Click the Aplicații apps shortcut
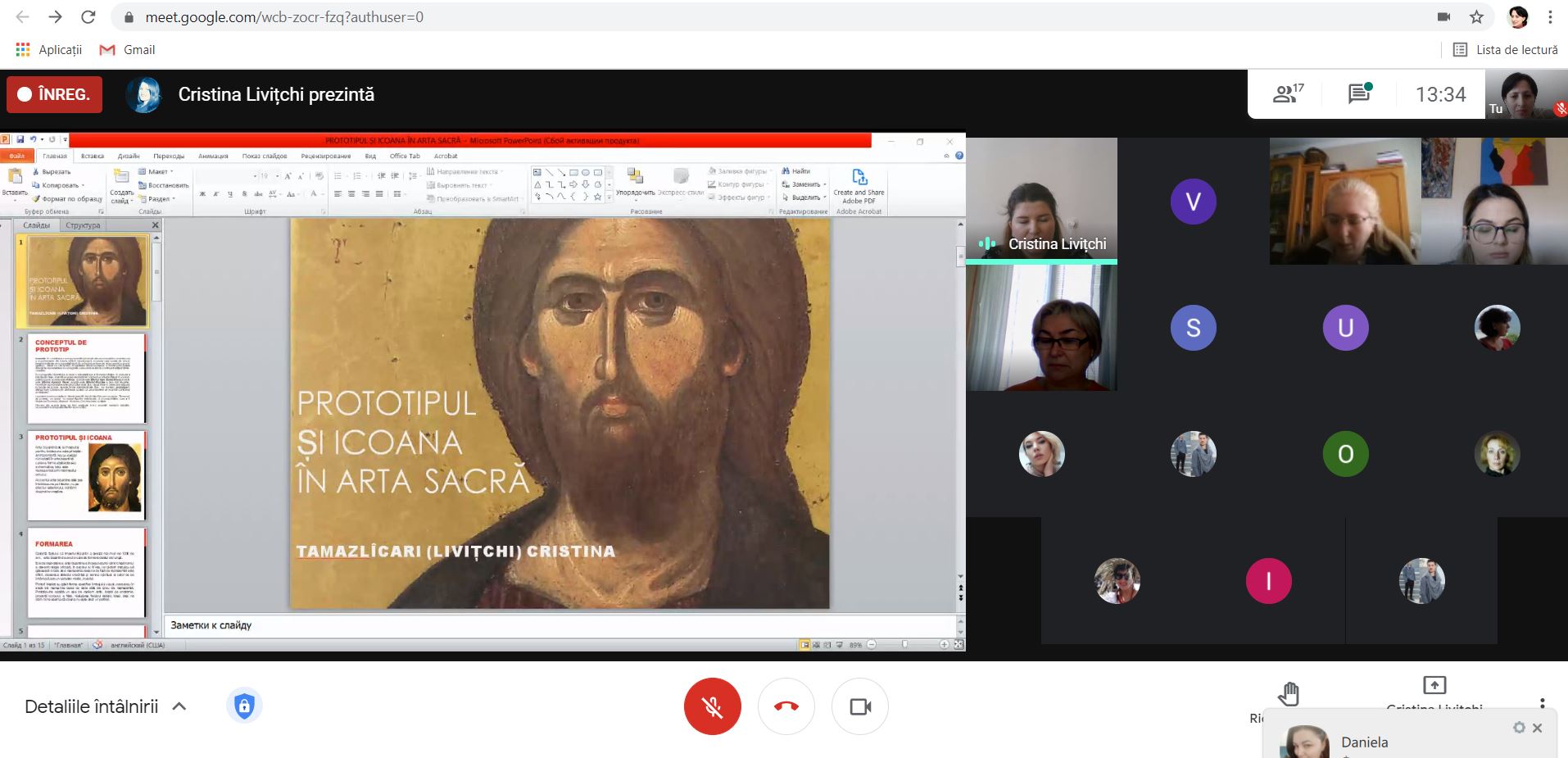The image size is (1568, 758). pos(49,50)
